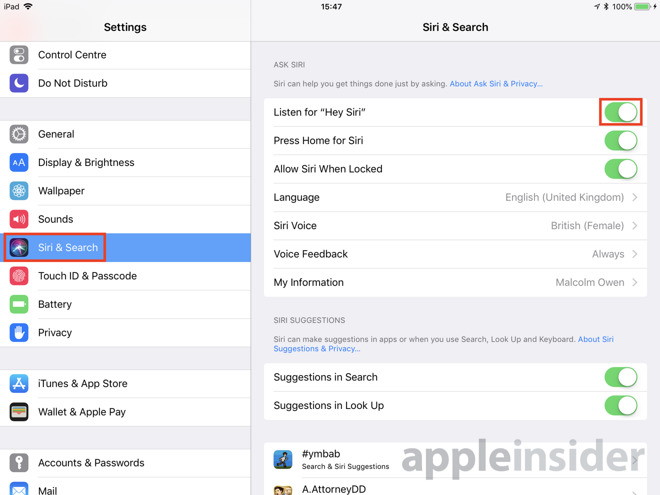Viewport: 660px width, 495px height.
Task: Open Battery via the green battery icon
Action: 19,304
